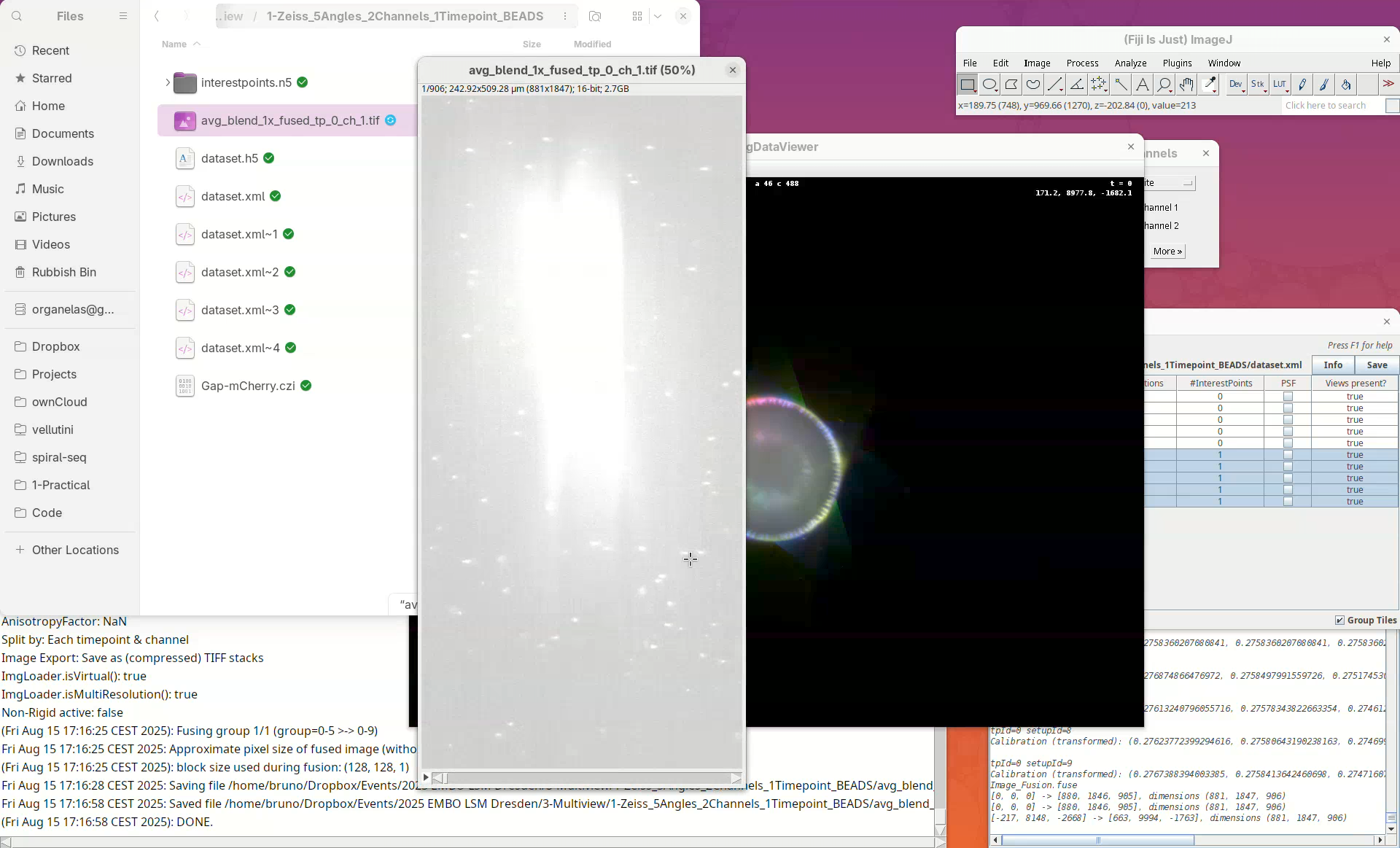The width and height of the screenshot is (1400, 848).
Task: Check the PSF box in last row
Action: [1288, 502]
